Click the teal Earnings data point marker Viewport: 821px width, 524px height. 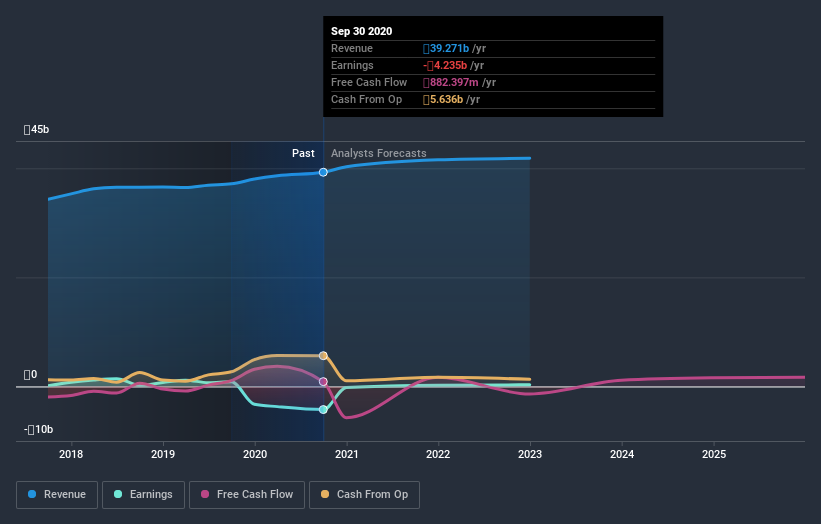[x=323, y=409]
